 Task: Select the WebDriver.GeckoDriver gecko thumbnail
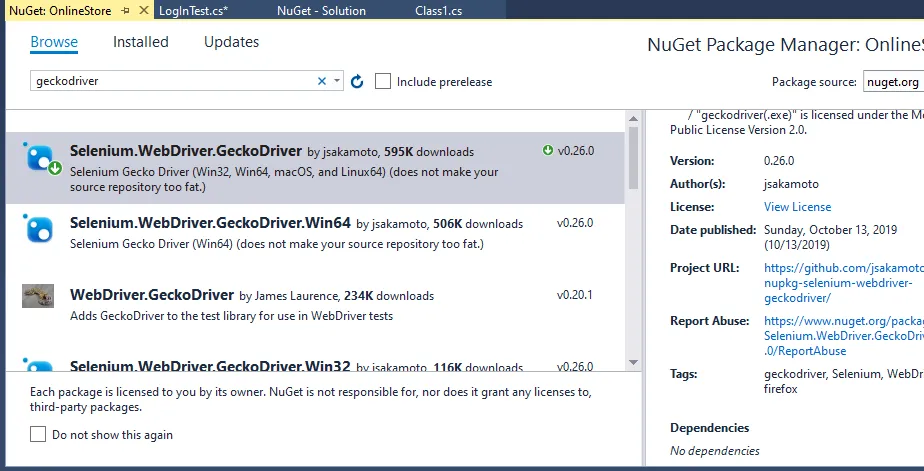pos(38,296)
